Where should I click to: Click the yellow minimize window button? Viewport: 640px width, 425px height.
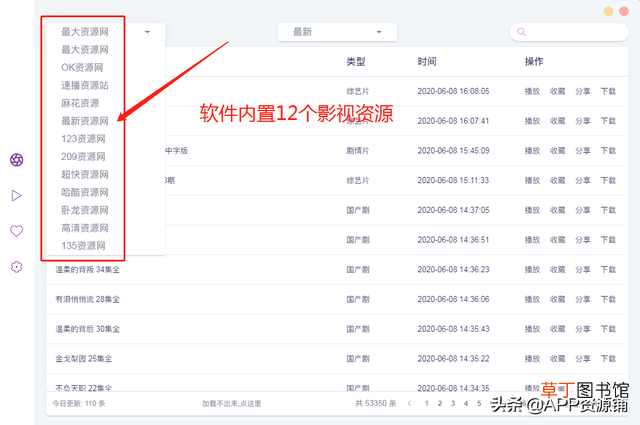tap(609, 11)
